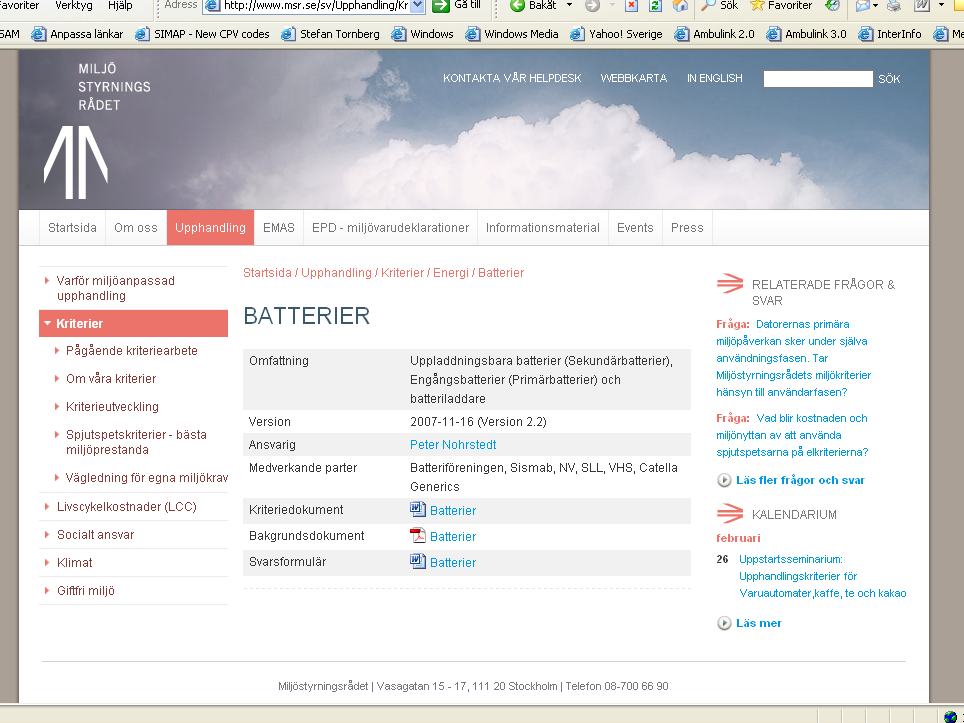Open the WEBBKARTA site map link
964x723 pixels.
[x=633, y=78]
